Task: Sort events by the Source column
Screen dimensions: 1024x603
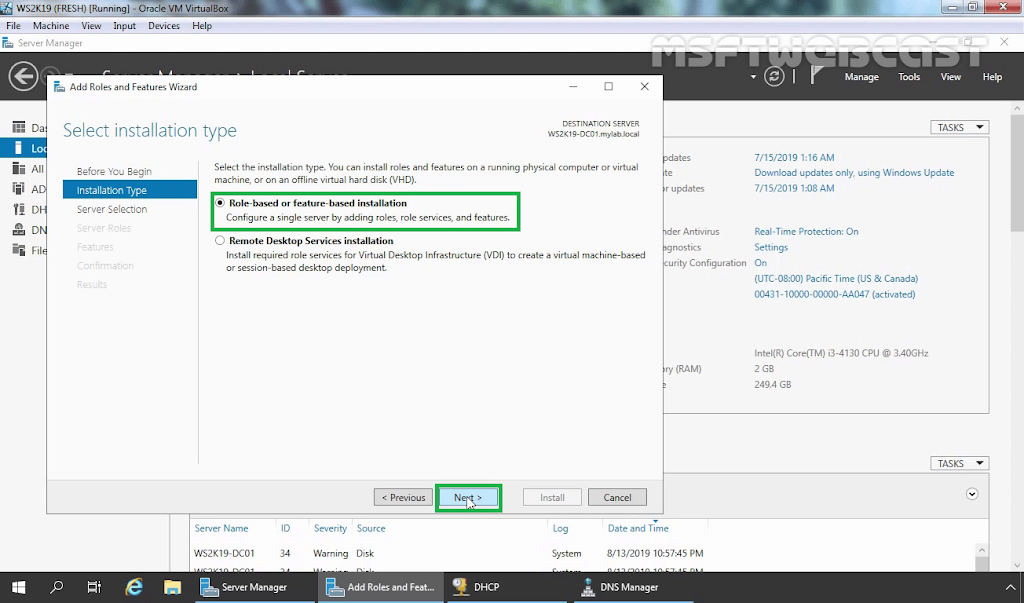Action: [370, 529]
